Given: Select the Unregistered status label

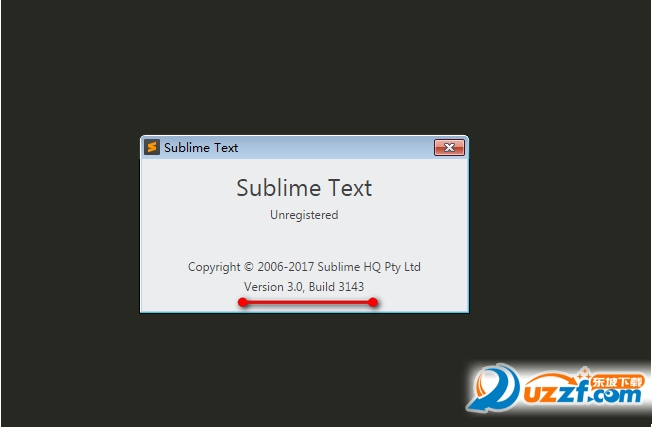Looking at the screenshot, I should 304,215.
